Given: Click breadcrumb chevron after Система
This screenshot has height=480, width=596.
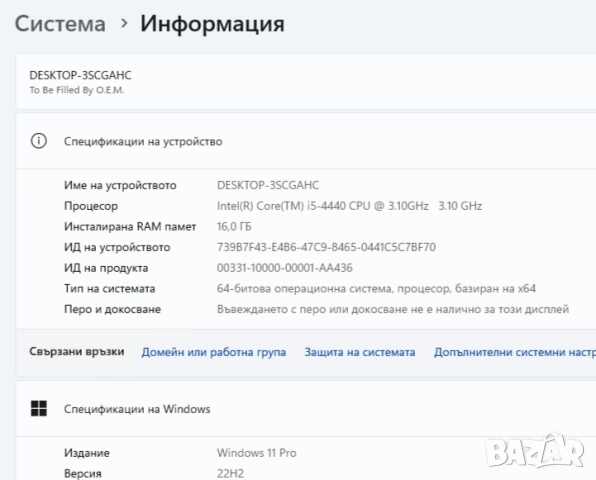Looking at the screenshot, I should coord(124,24).
